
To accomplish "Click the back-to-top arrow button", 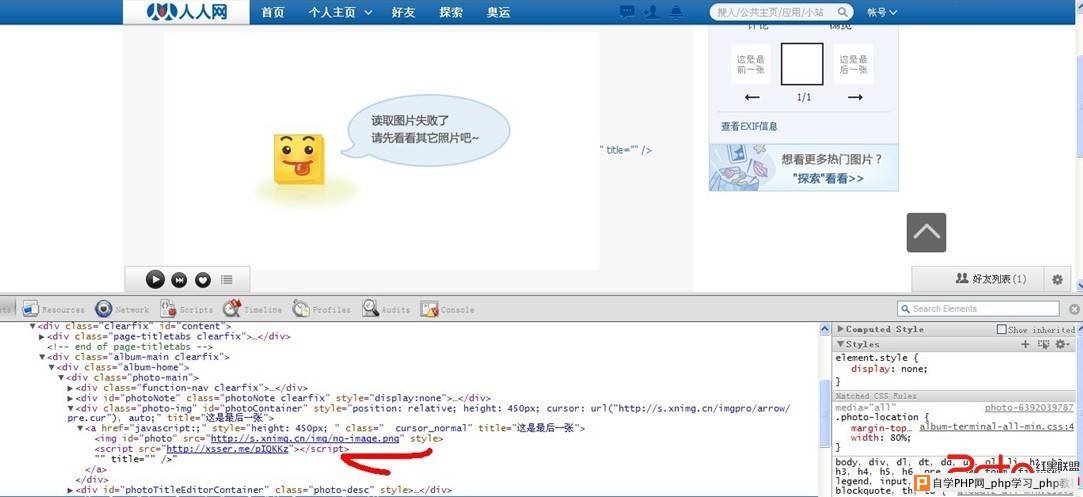I will [x=926, y=232].
